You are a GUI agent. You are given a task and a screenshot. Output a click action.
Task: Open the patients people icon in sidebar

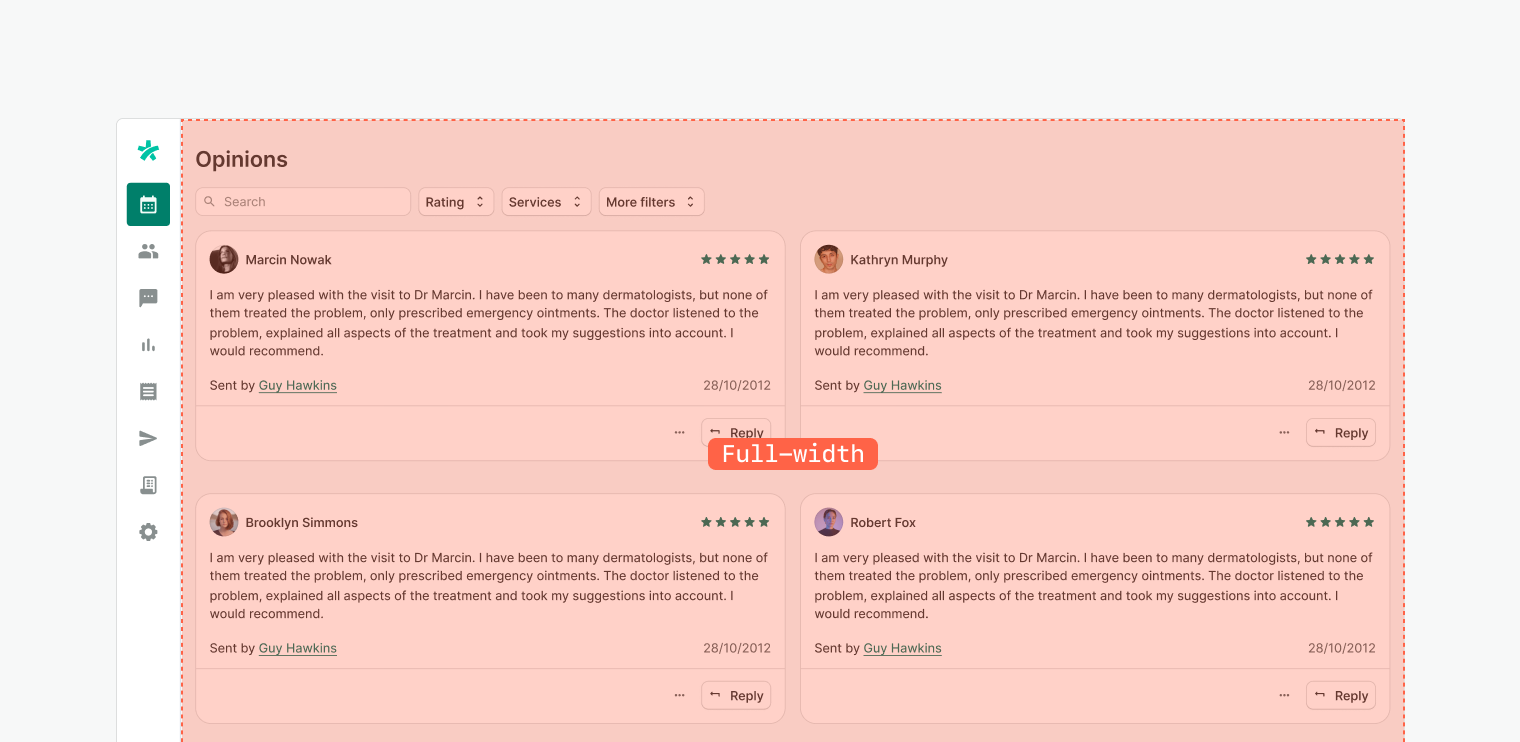tap(148, 251)
